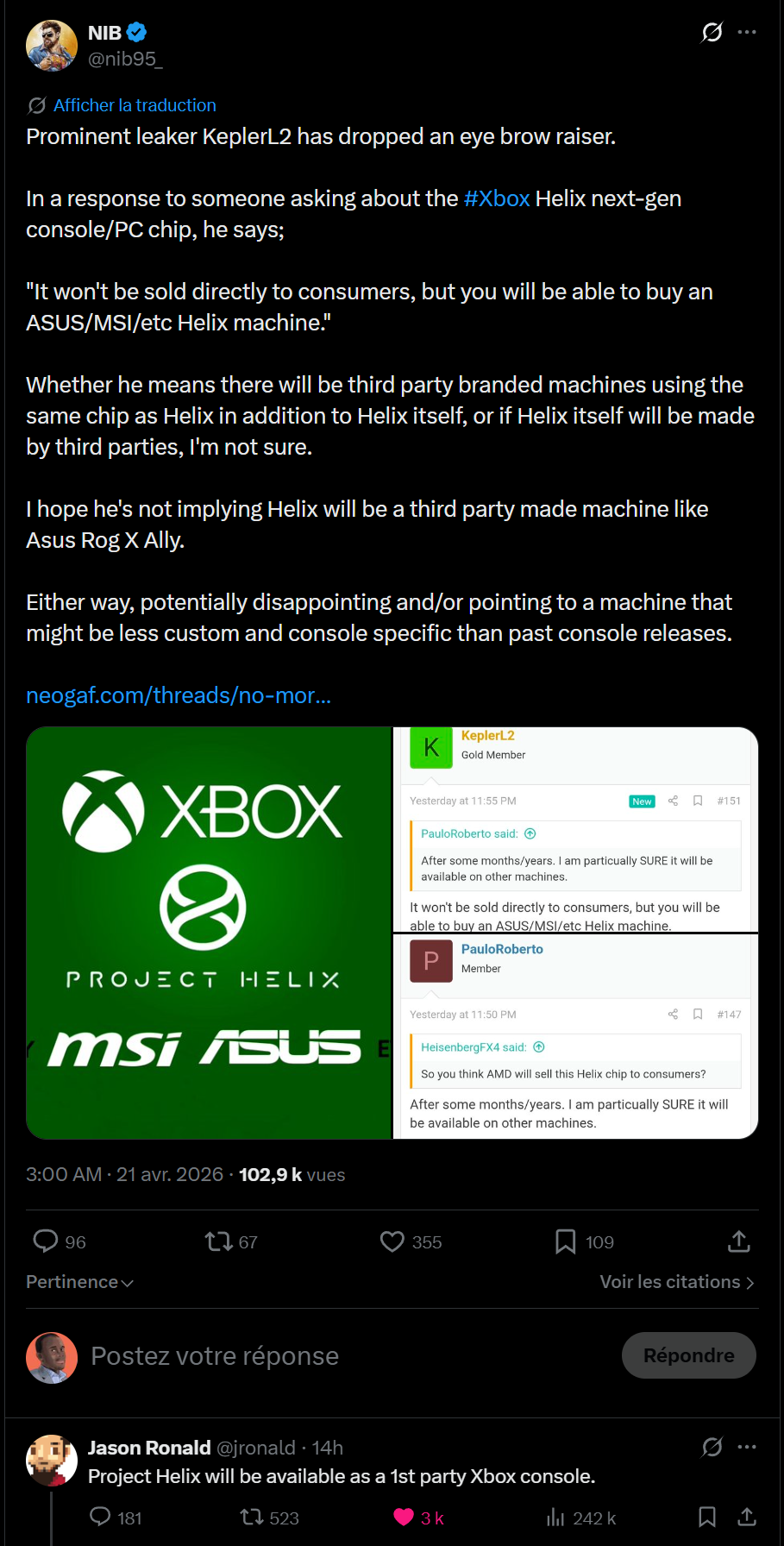Open the Pertinence sort dropdown
This screenshot has height=1546, width=784.
pos(79,1282)
